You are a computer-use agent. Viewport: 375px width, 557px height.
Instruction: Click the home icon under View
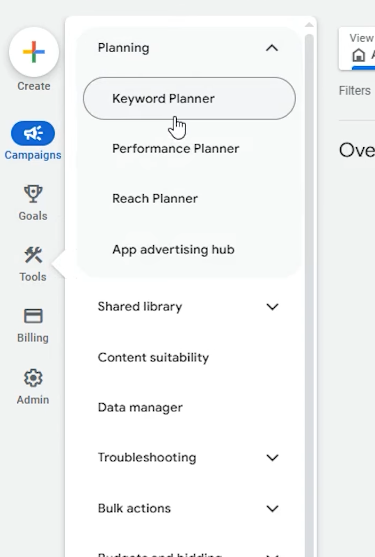pyautogui.click(x=358, y=55)
